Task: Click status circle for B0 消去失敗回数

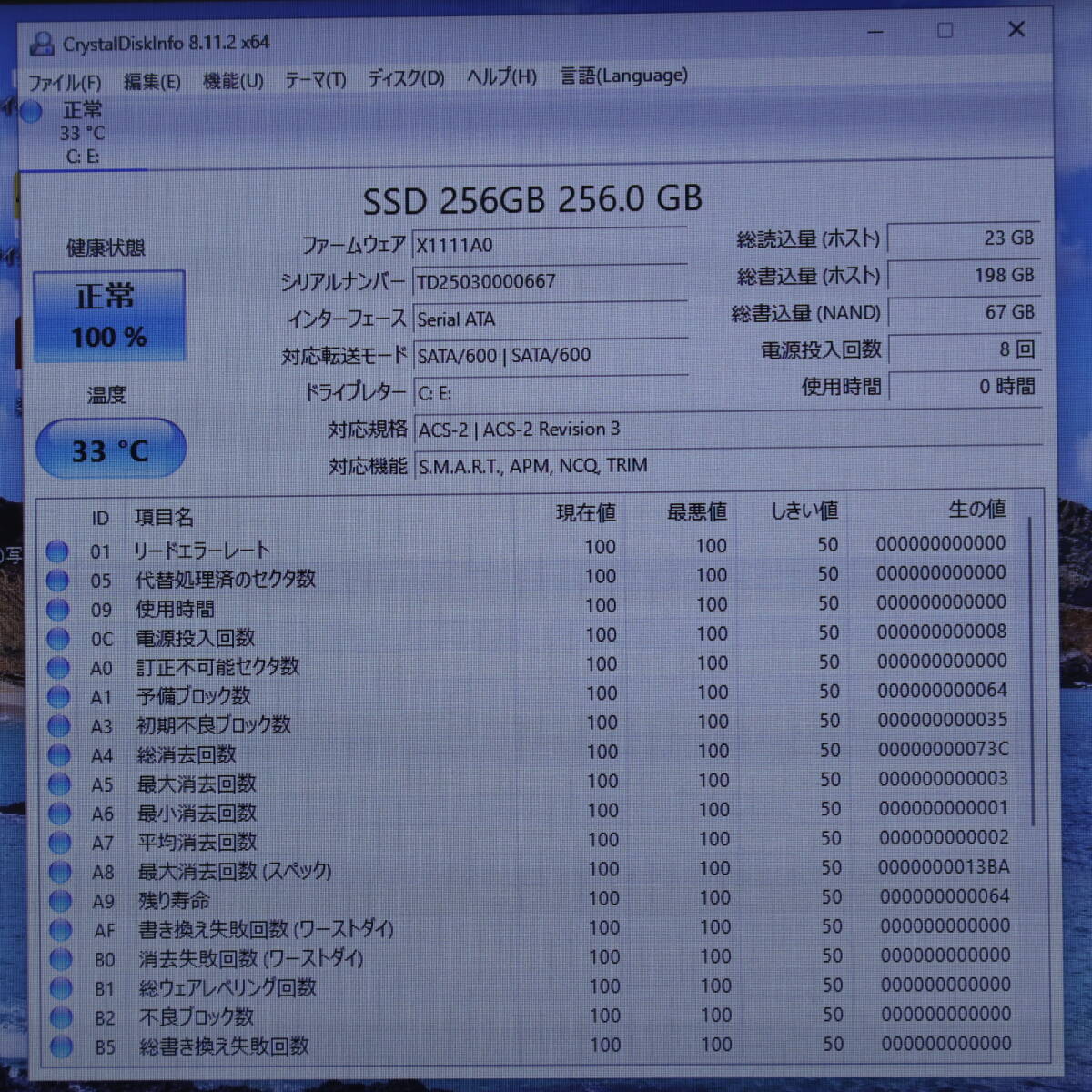Action: (x=61, y=958)
